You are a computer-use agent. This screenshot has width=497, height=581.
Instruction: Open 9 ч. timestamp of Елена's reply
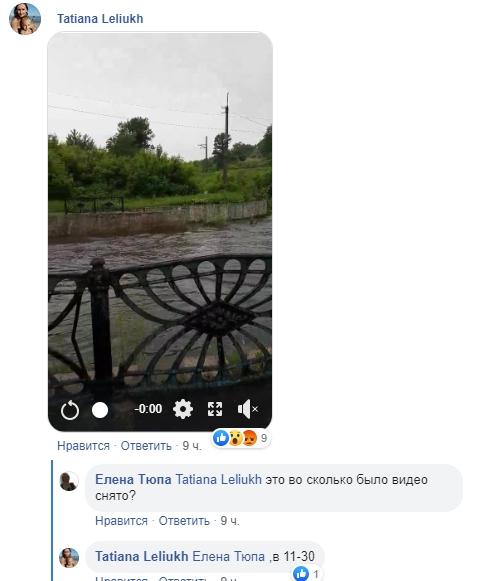pyautogui.click(x=230, y=521)
